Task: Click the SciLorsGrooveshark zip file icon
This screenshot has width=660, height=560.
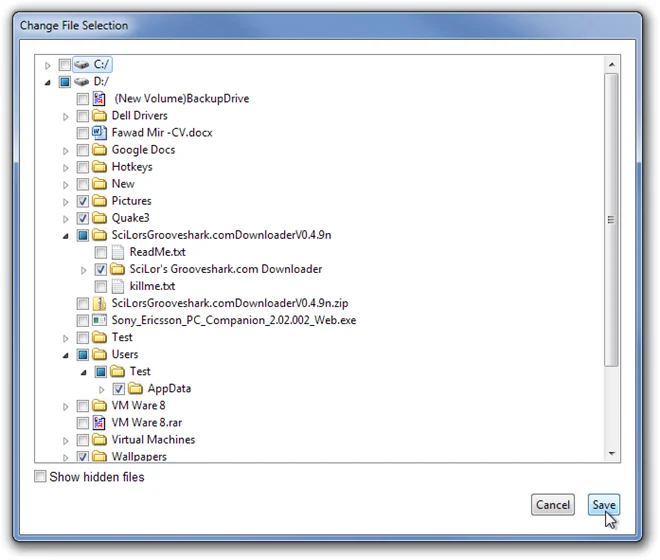Action: point(99,303)
